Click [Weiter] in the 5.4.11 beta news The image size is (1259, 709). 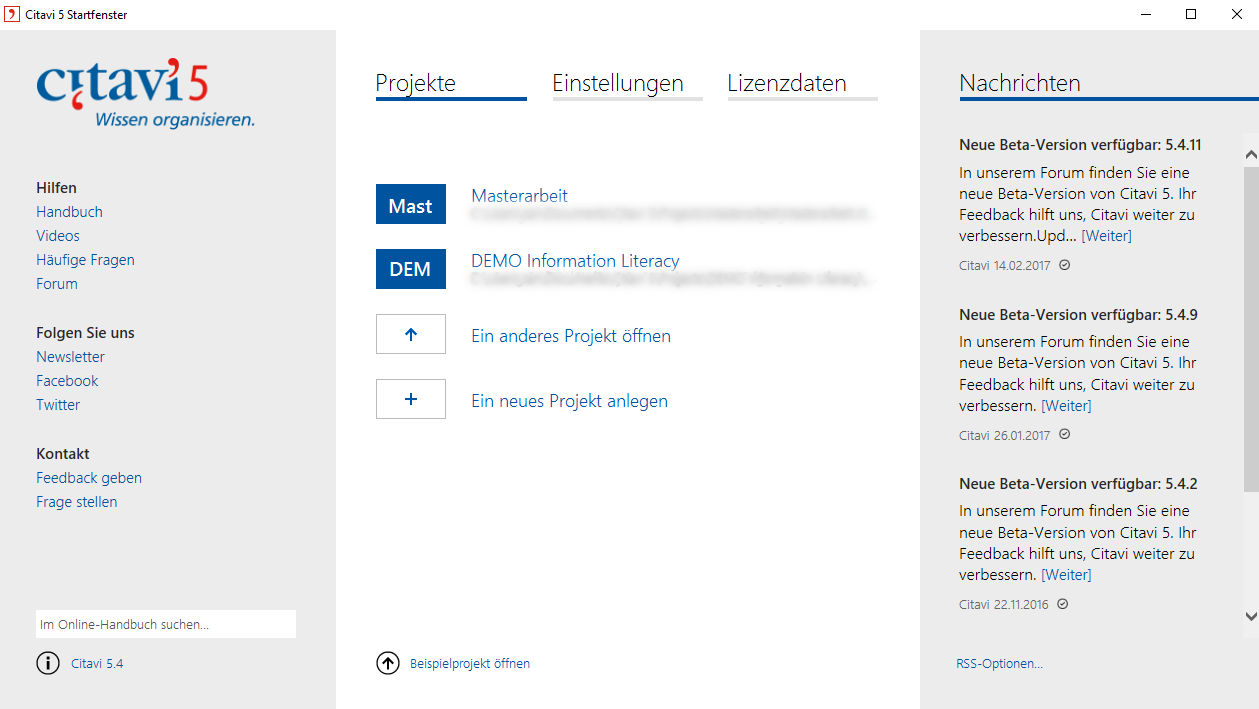[1106, 236]
